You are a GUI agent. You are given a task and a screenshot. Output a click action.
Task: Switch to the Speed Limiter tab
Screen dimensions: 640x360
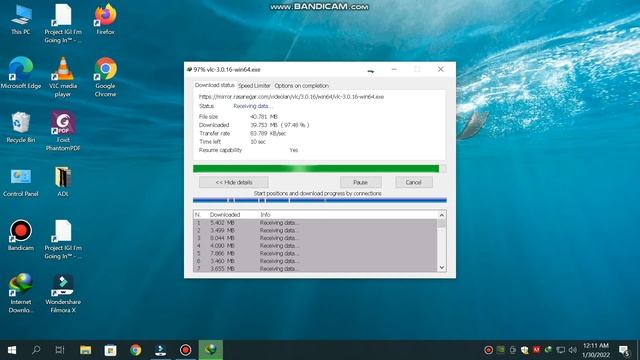pyautogui.click(x=254, y=86)
